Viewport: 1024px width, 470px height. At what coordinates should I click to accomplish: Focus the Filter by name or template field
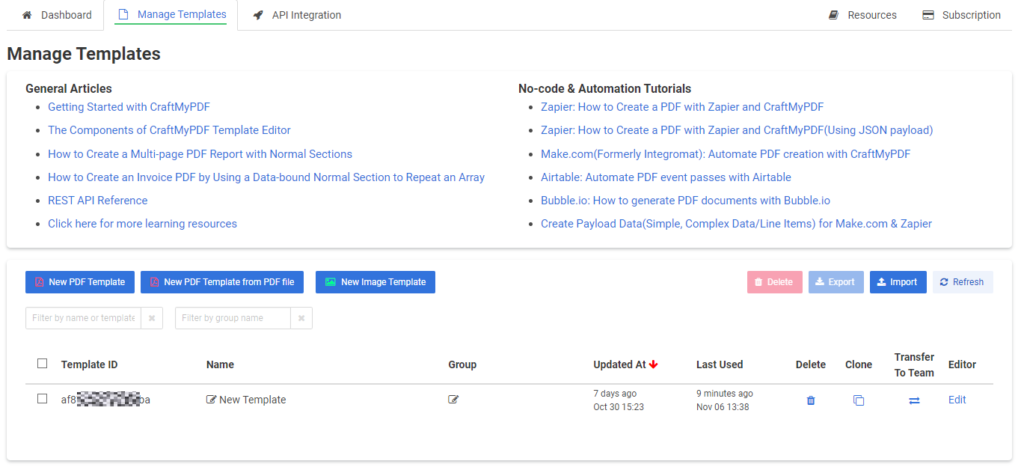click(x=83, y=318)
